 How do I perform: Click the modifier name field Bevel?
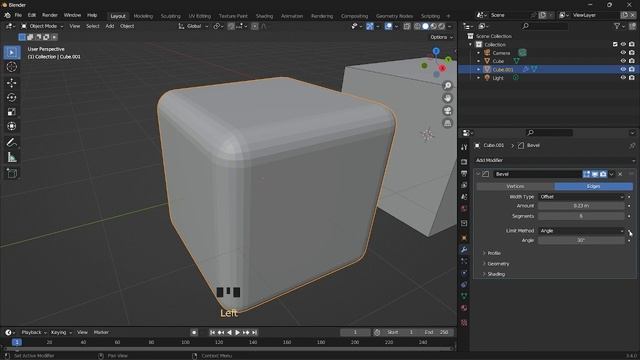click(x=537, y=174)
